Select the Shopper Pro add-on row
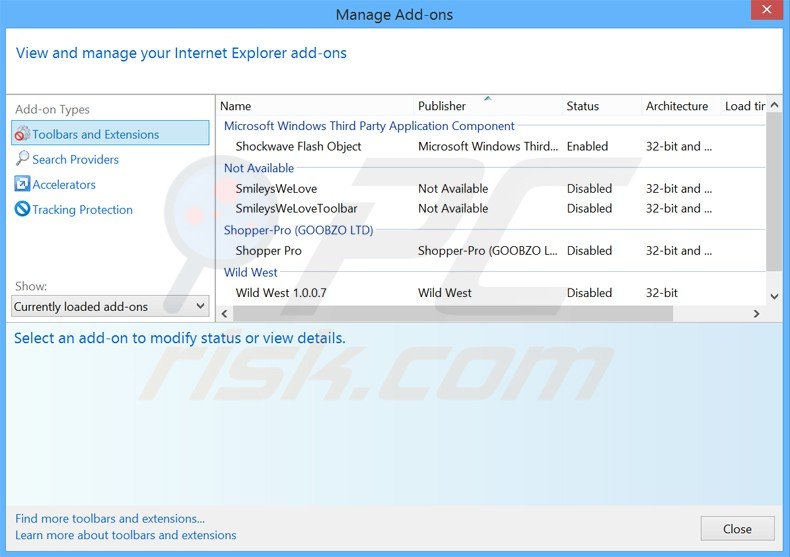The height and width of the screenshot is (557, 790). click(492, 251)
